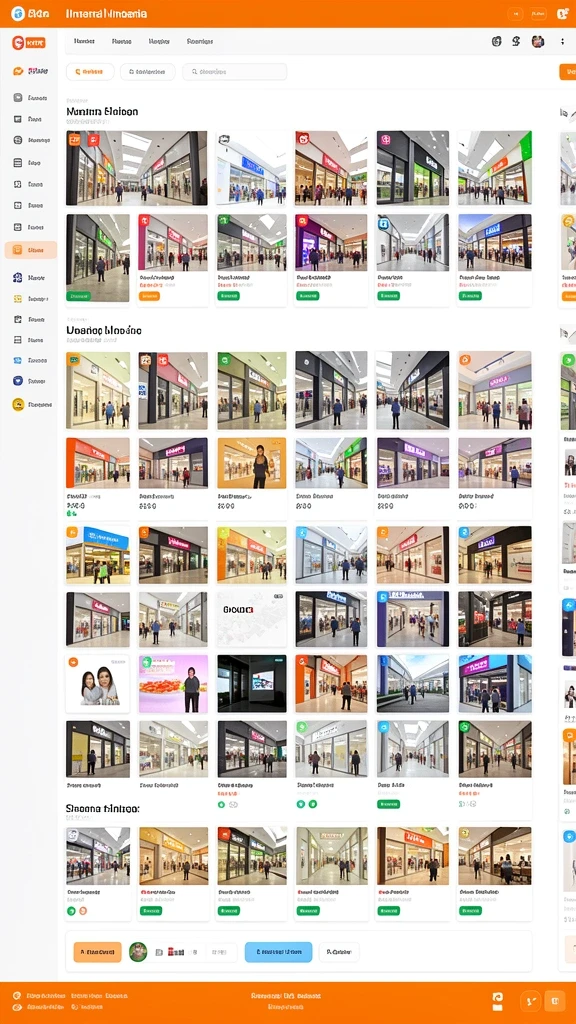Open the large first mall thumbnail

(136, 168)
